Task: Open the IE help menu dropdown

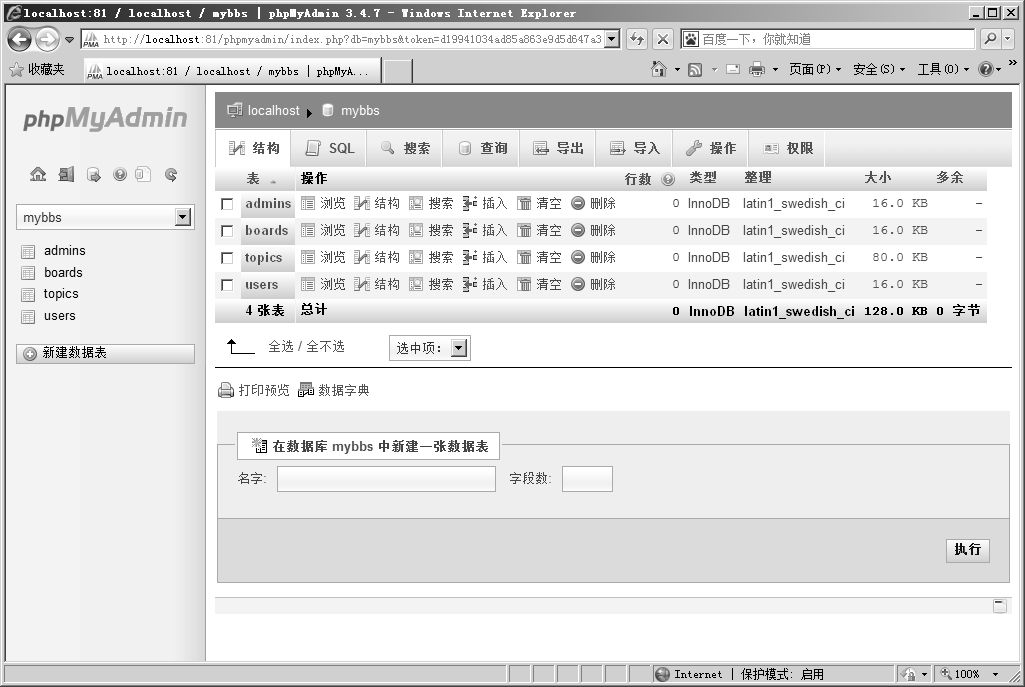Action: (990, 69)
